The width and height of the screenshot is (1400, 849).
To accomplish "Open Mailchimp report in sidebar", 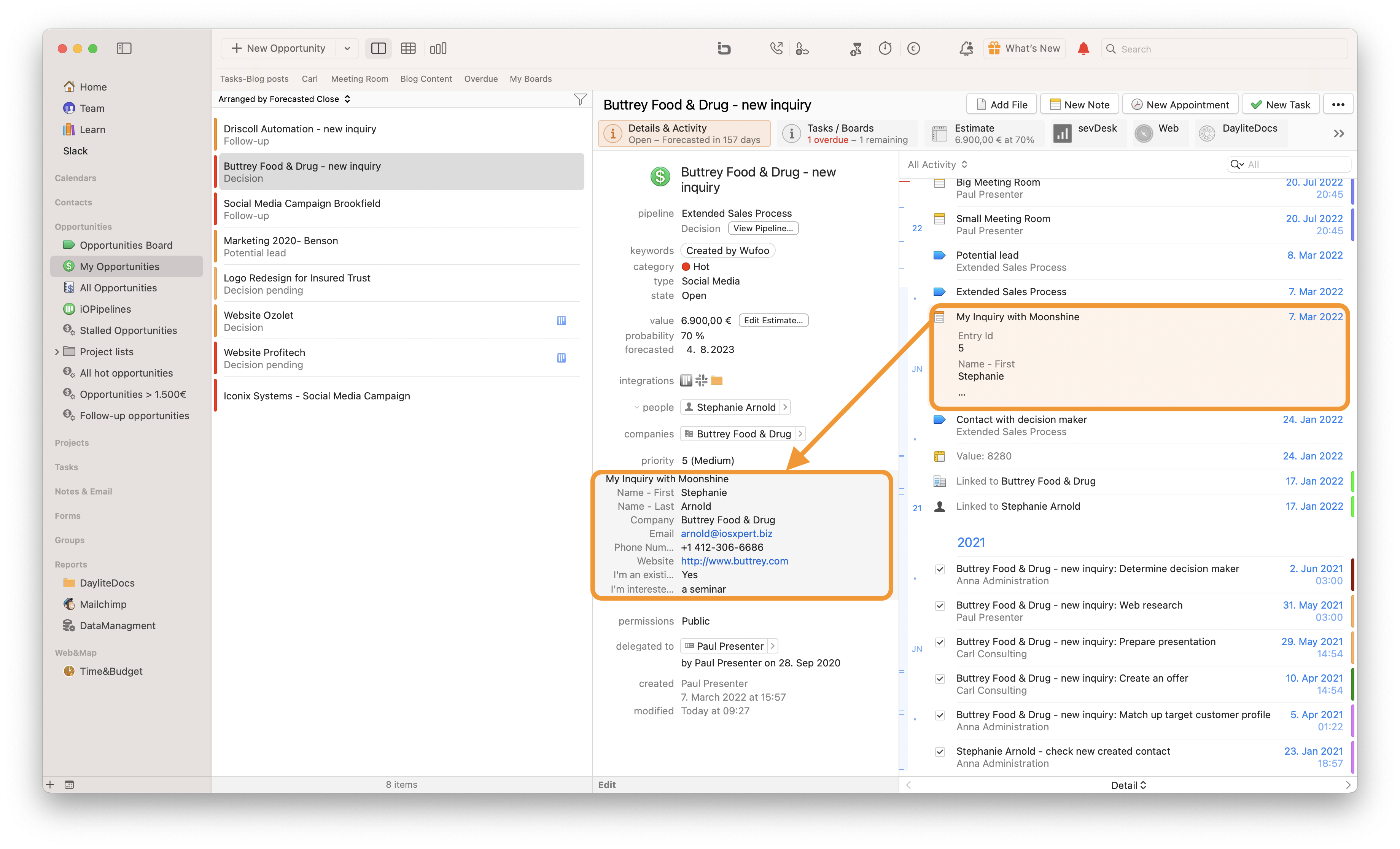I will click(x=103, y=604).
